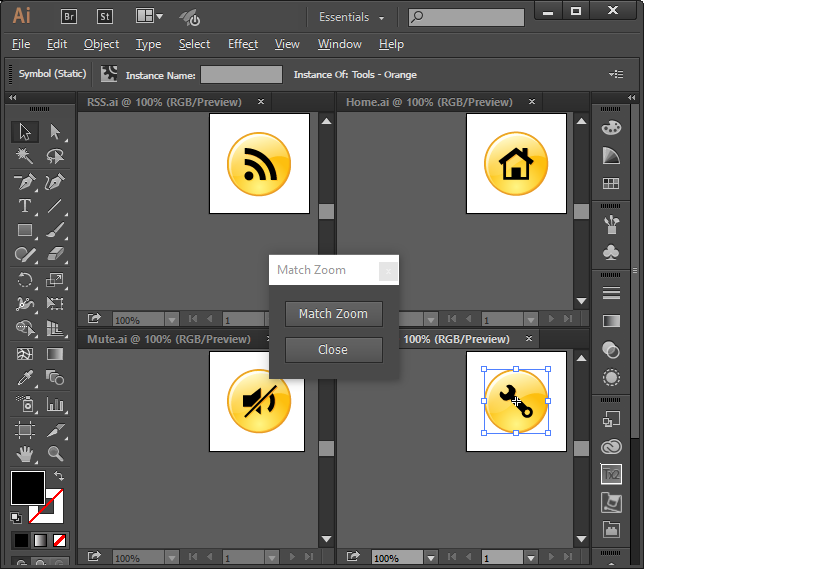
Task: Click the Close button in dialog
Action: click(333, 350)
